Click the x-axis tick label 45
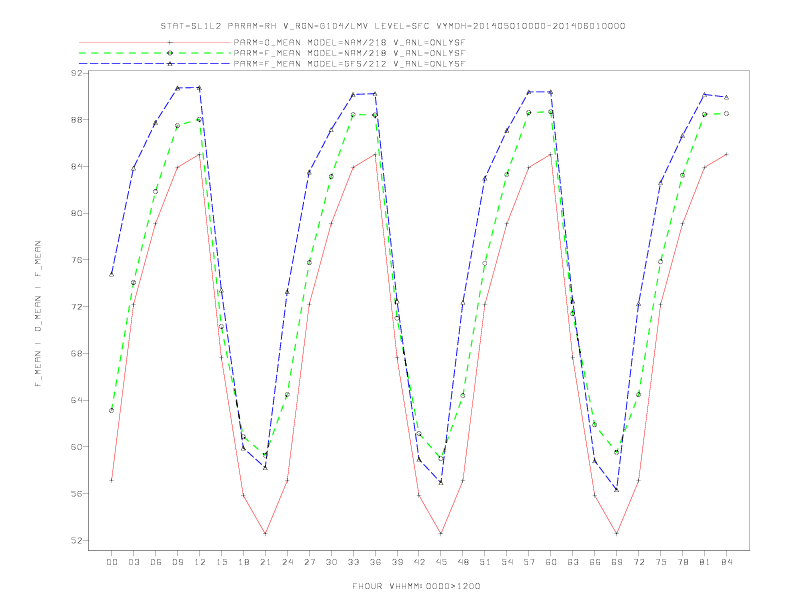This screenshot has width=792, height=612. tap(441, 562)
